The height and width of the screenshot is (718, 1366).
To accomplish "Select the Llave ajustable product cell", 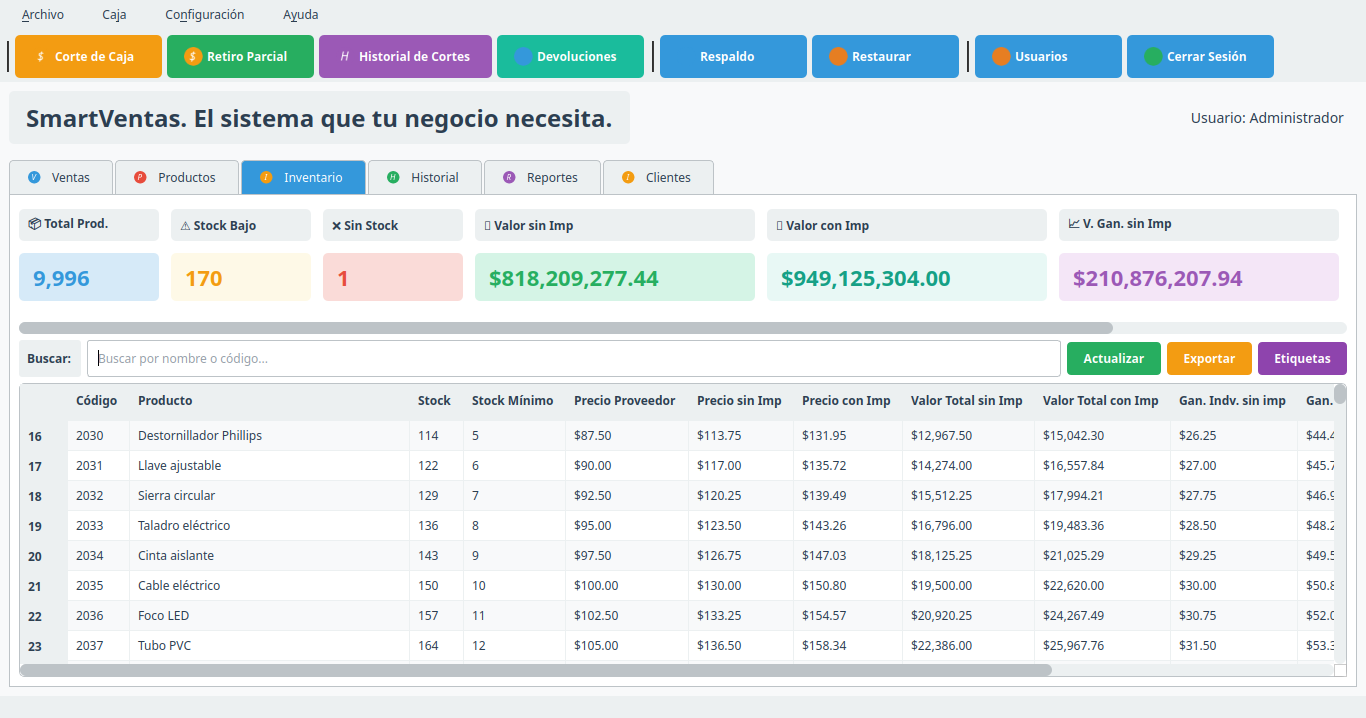I will tap(270, 465).
